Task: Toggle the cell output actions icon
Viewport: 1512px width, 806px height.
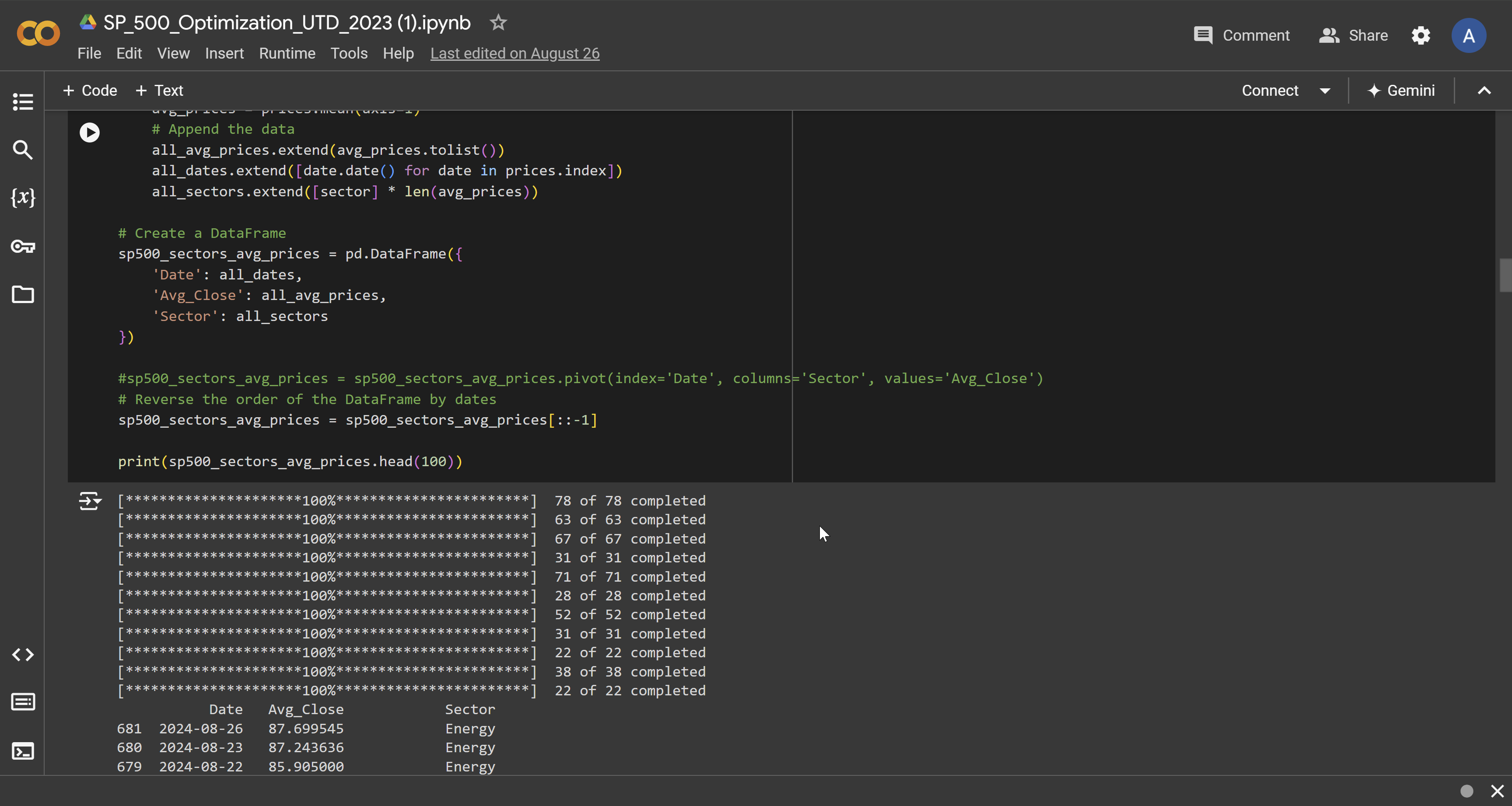Action: (90, 501)
